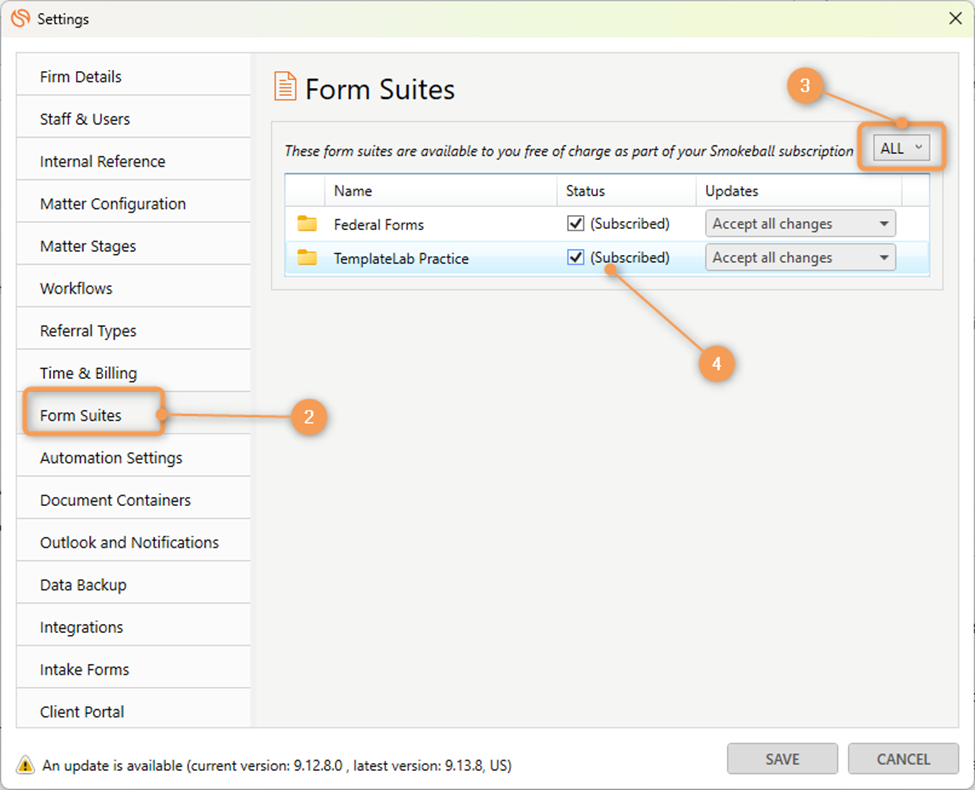This screenshot has height=790, width=975.
Task: Switch to Automation Settings
Action: 111,458
